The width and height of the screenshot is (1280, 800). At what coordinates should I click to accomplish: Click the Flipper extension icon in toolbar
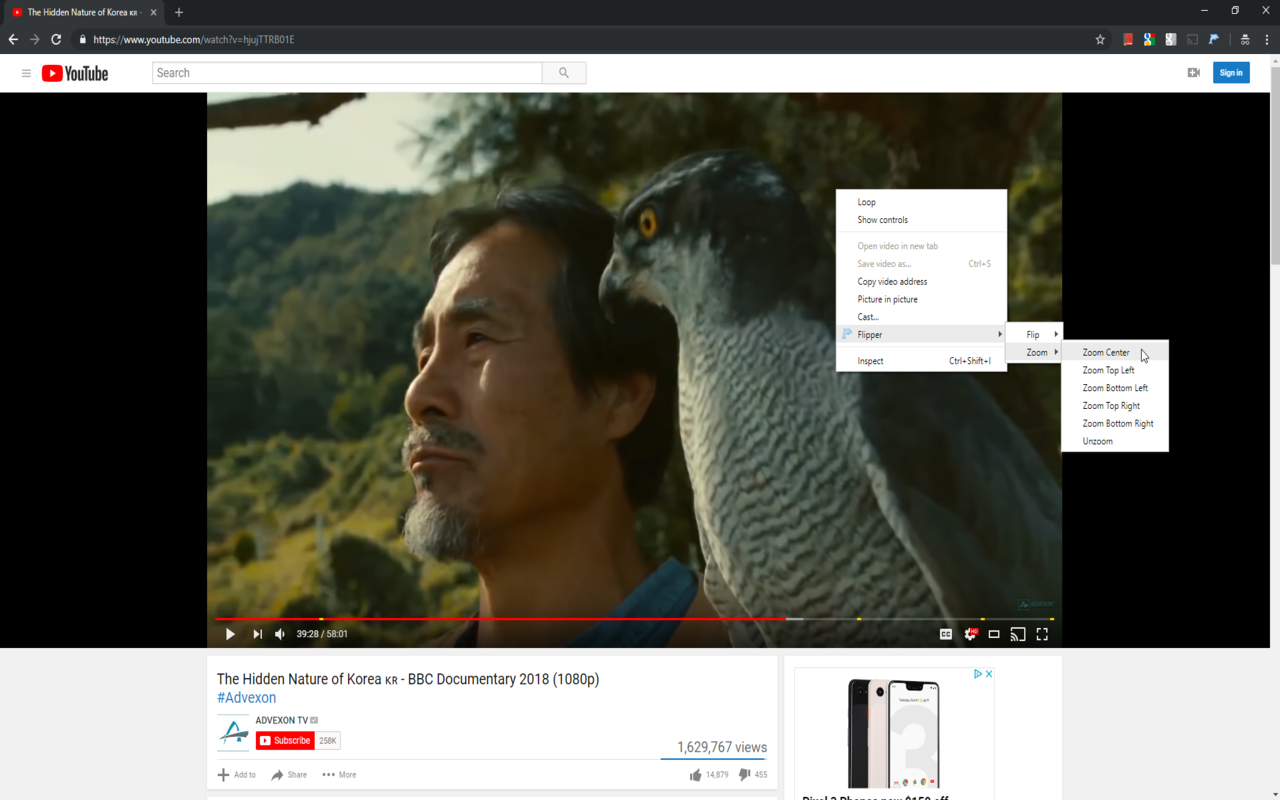[1214, 40]
